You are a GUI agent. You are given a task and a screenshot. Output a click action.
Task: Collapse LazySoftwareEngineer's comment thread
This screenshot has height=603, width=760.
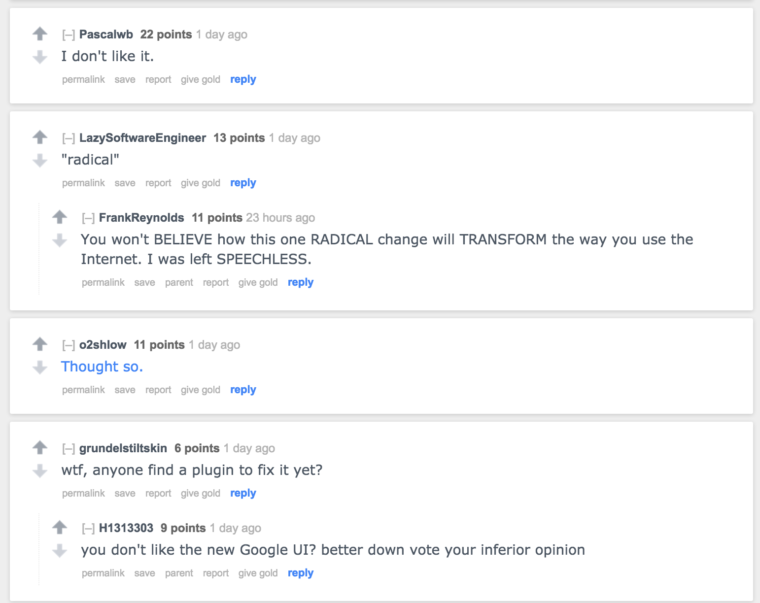tap(68, 138)
